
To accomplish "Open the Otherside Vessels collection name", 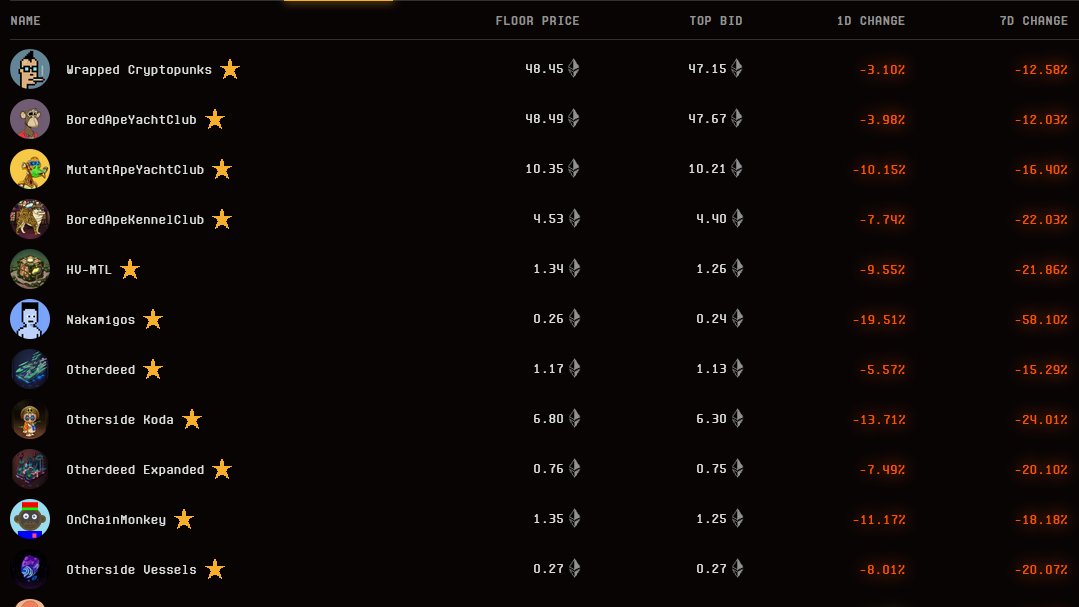I will click(x=131, y=570).
